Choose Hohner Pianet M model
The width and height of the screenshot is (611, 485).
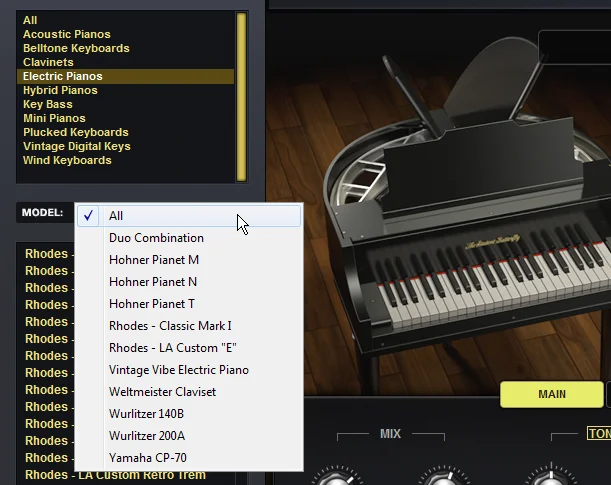[189, 260]
